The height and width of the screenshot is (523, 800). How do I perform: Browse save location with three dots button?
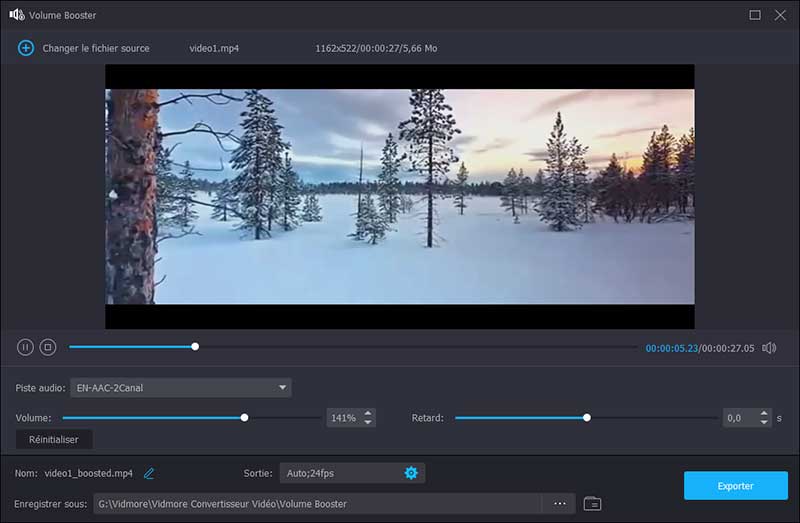click(x=560, y=504)
